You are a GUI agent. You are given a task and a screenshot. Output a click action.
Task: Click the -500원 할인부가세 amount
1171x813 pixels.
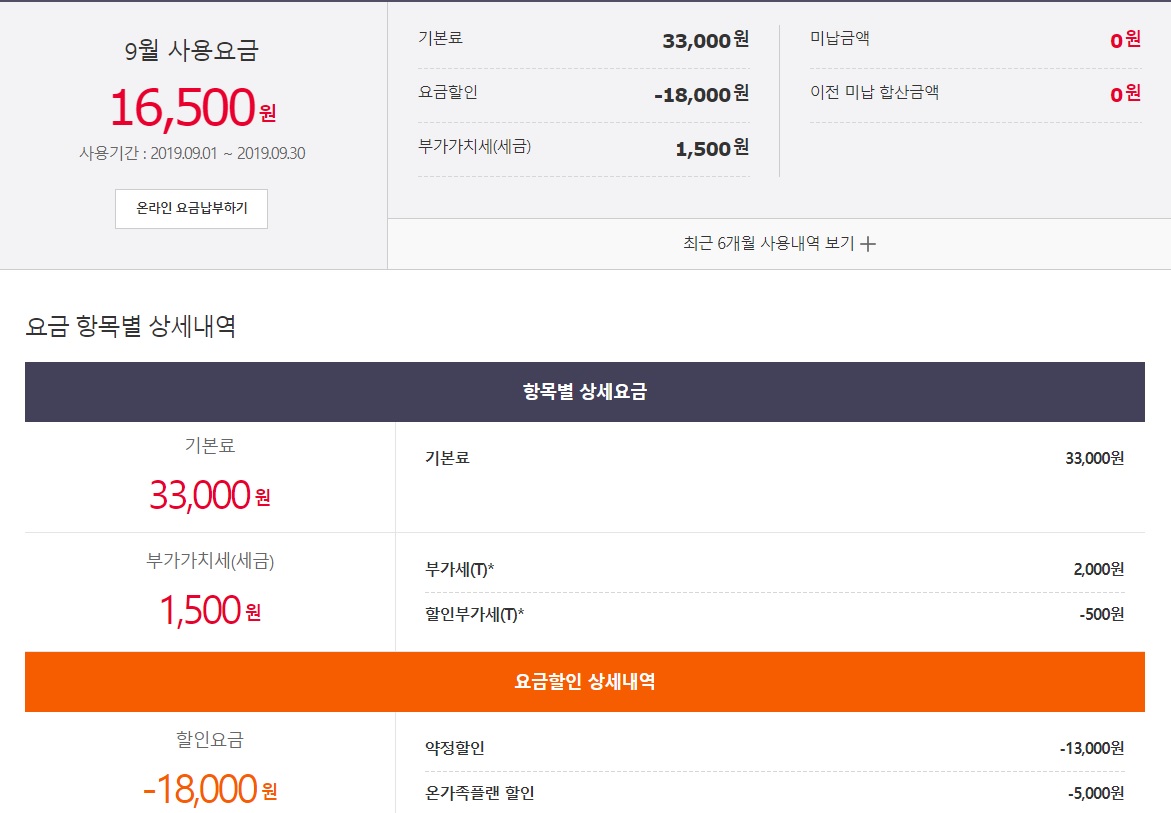1101,614
